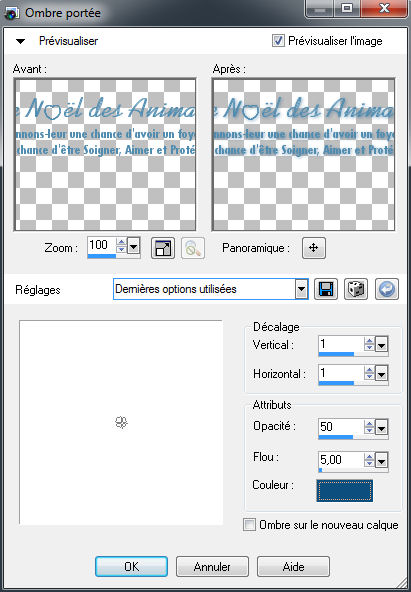Open help with the Aide button

(293, 566)
